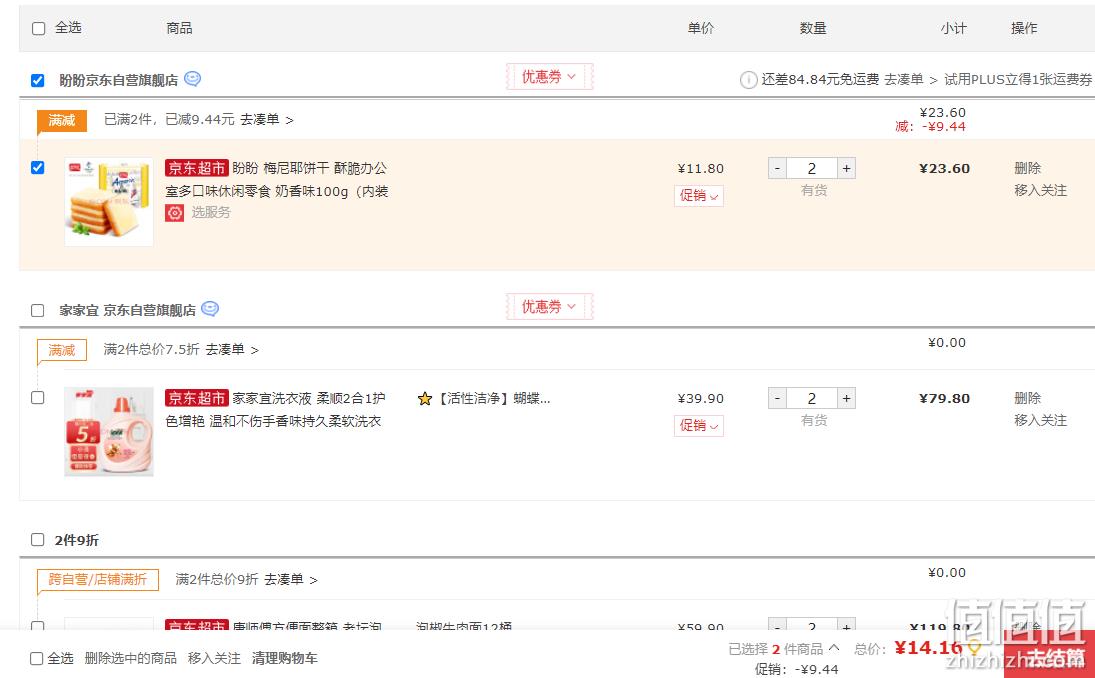Expand 促销 dropdown under ¥39.90
1095x678 pixels.
point(698,425)
